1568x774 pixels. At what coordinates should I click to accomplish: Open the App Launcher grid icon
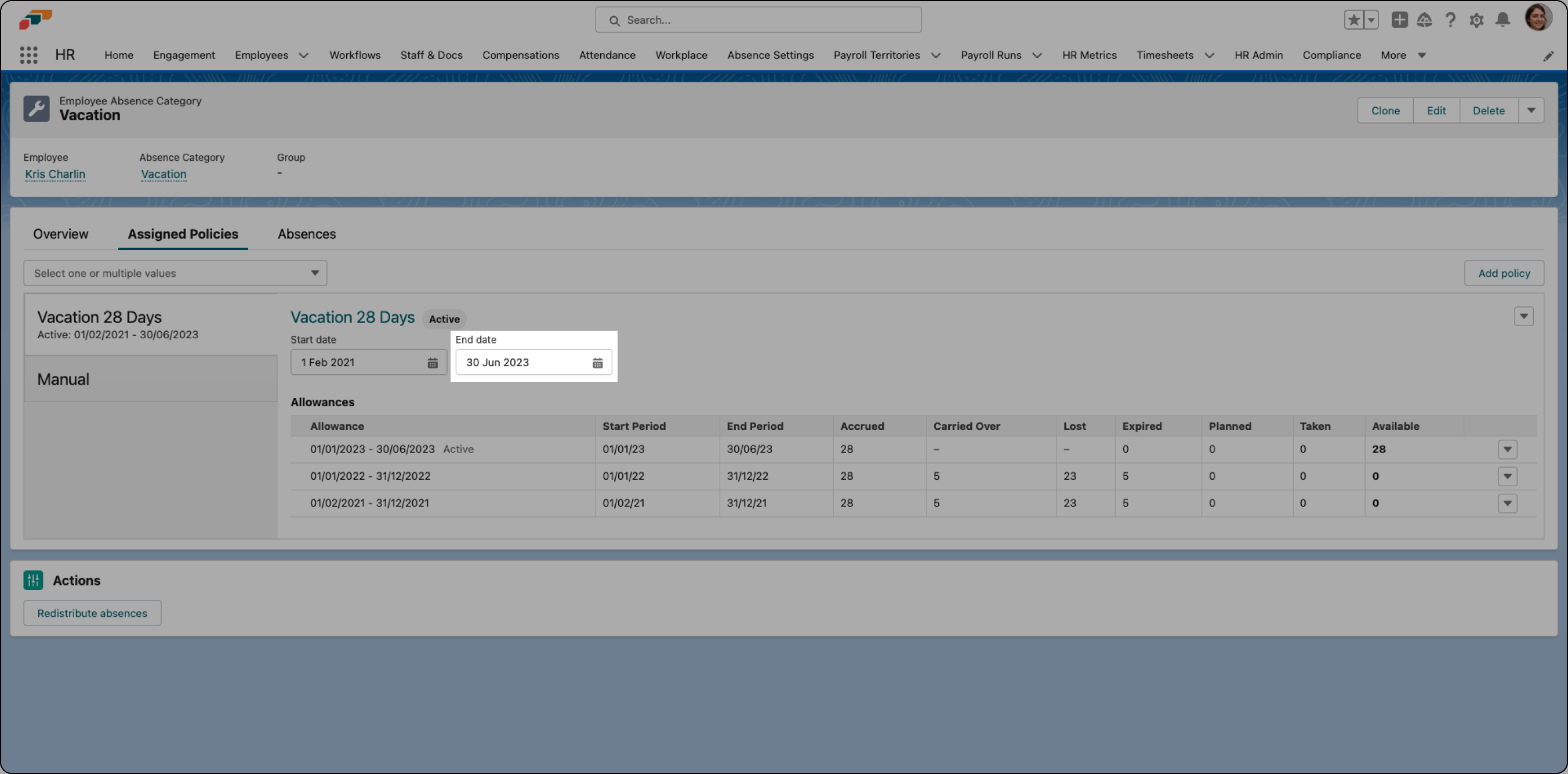[x=28, y=55]
